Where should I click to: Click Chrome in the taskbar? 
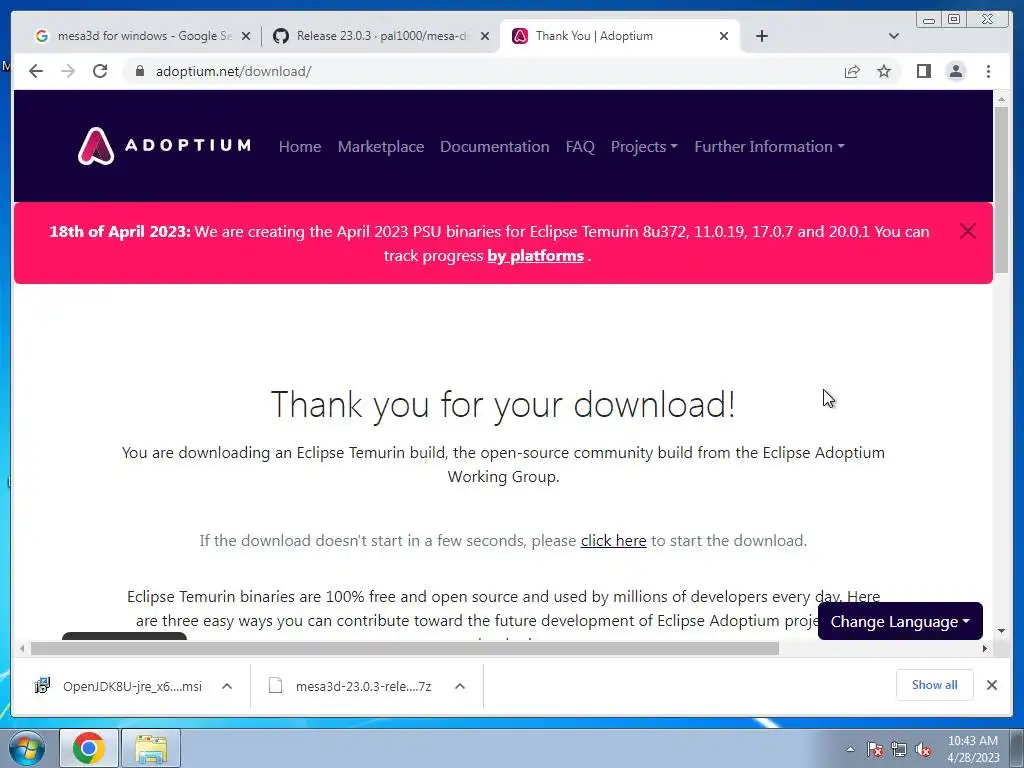coord(89,748)
